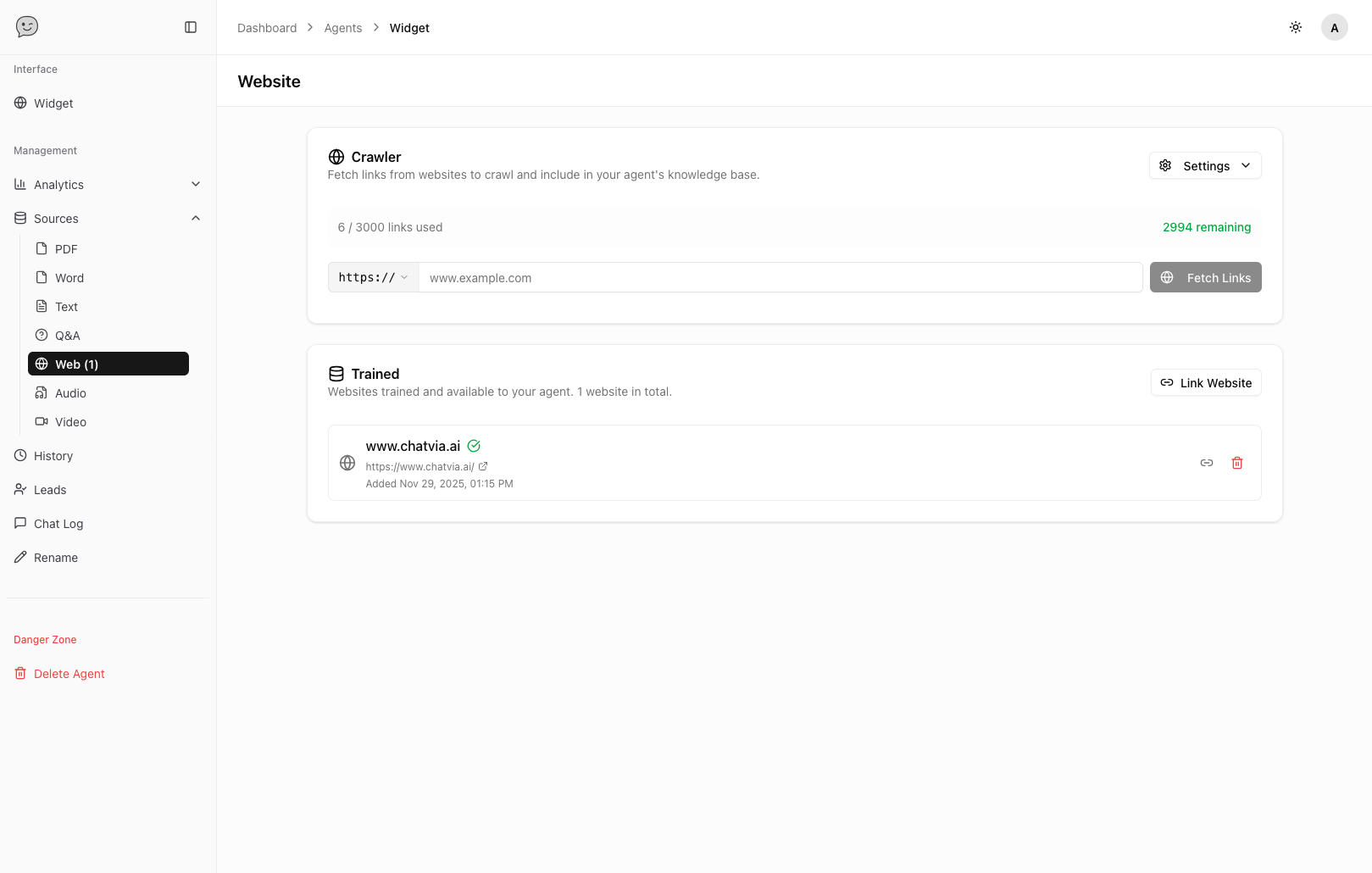Navigate to Agents in the breadcrumb
The height and width of the screenshot is (873, 1372).
click(x=342, y=28)
